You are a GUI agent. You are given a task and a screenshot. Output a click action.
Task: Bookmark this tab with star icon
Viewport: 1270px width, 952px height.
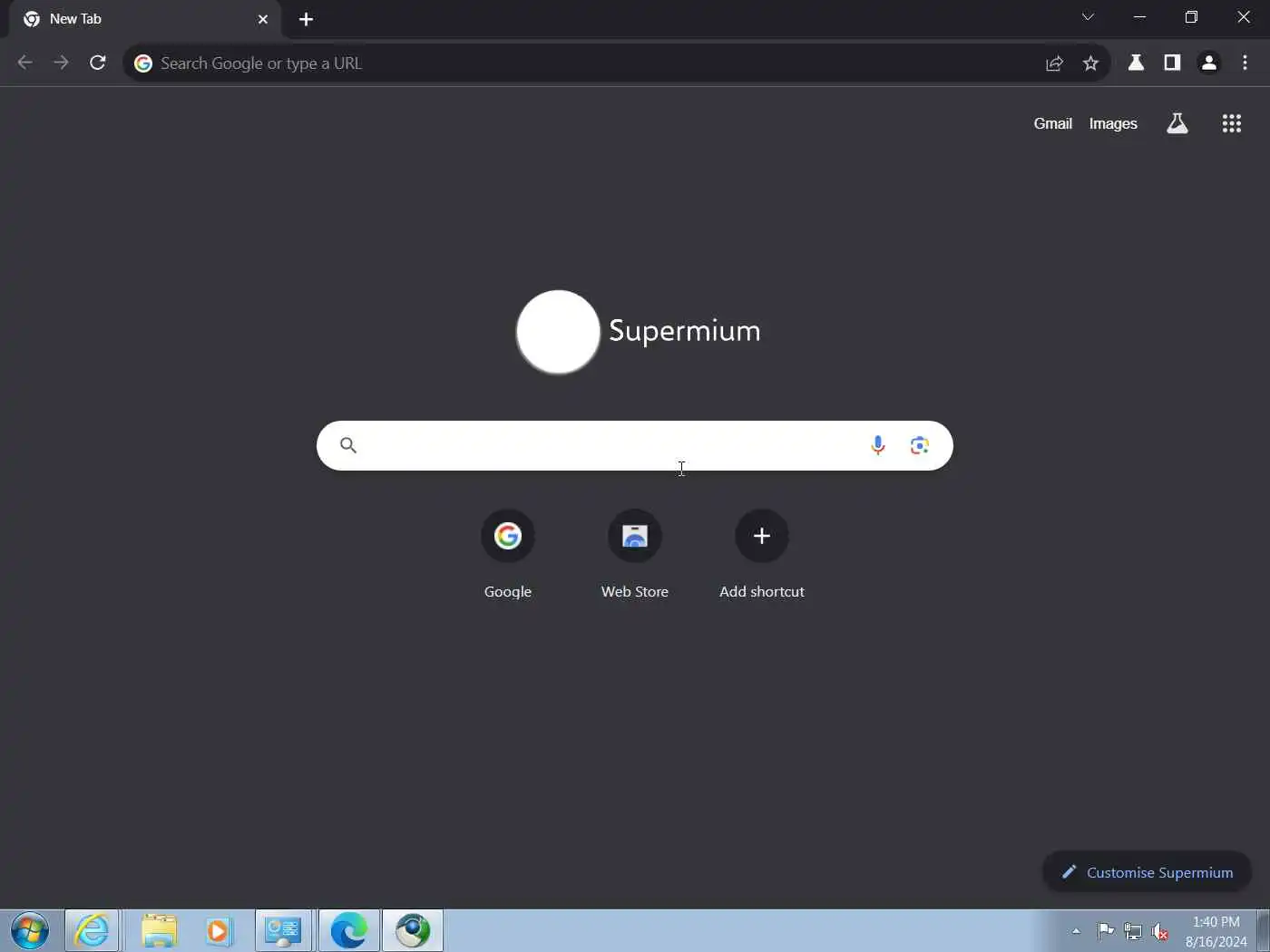coord(1090,63)
